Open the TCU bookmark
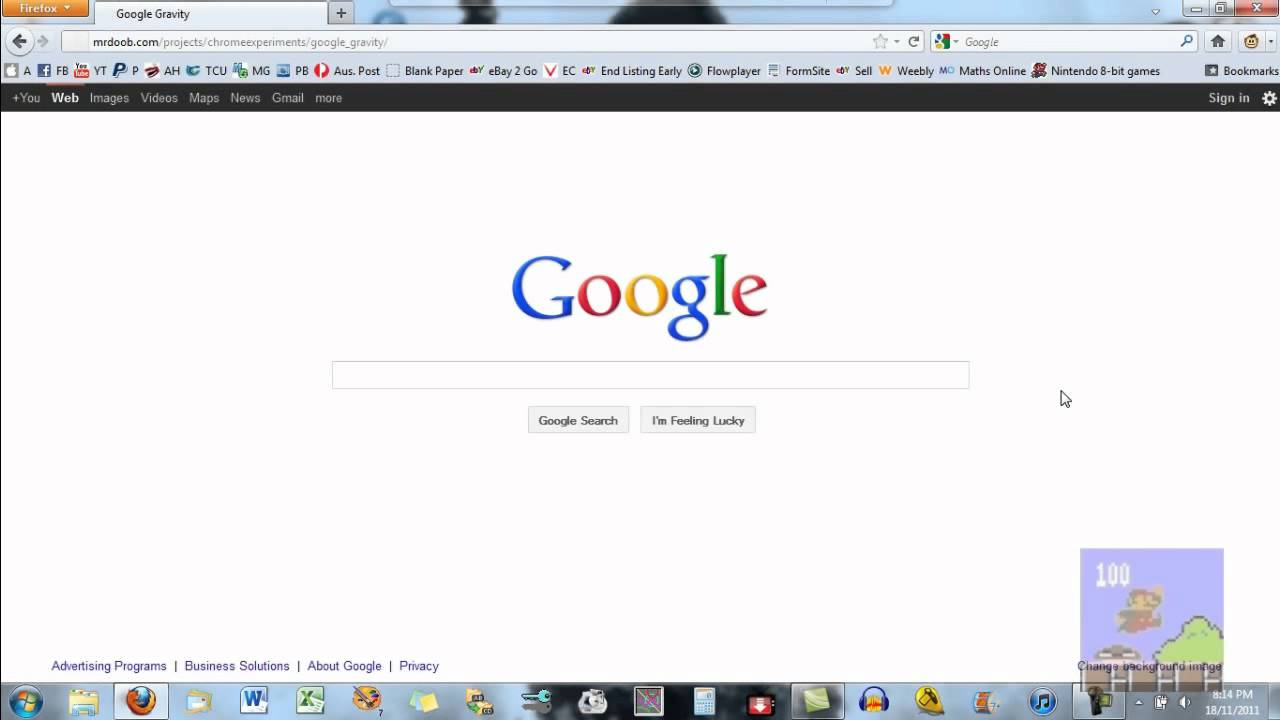 point(206,71)
